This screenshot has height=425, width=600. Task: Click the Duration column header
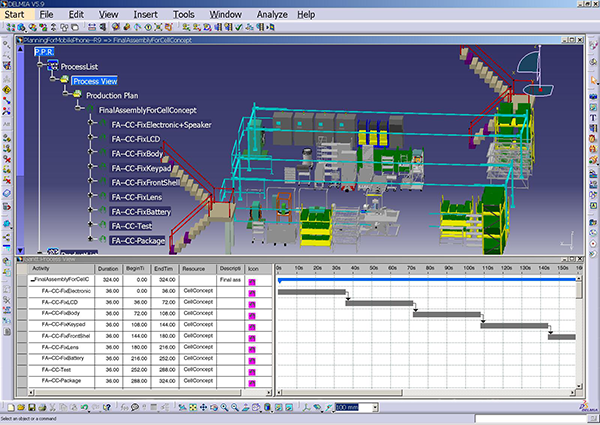[x=108, y=268]
